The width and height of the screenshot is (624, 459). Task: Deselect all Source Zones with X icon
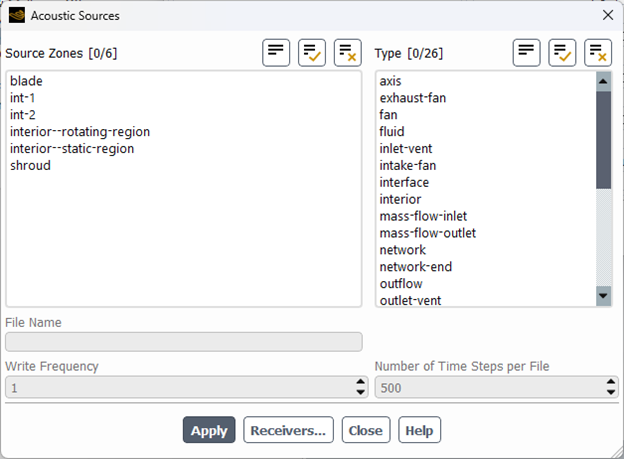(x=347, y=53)
